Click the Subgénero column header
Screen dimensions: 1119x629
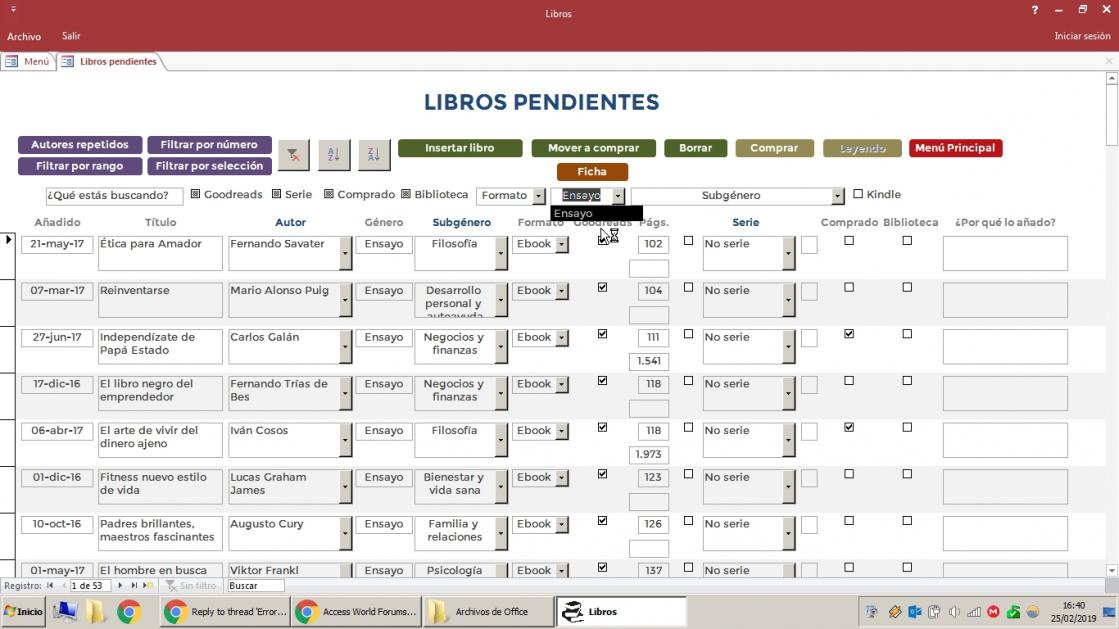462,223
